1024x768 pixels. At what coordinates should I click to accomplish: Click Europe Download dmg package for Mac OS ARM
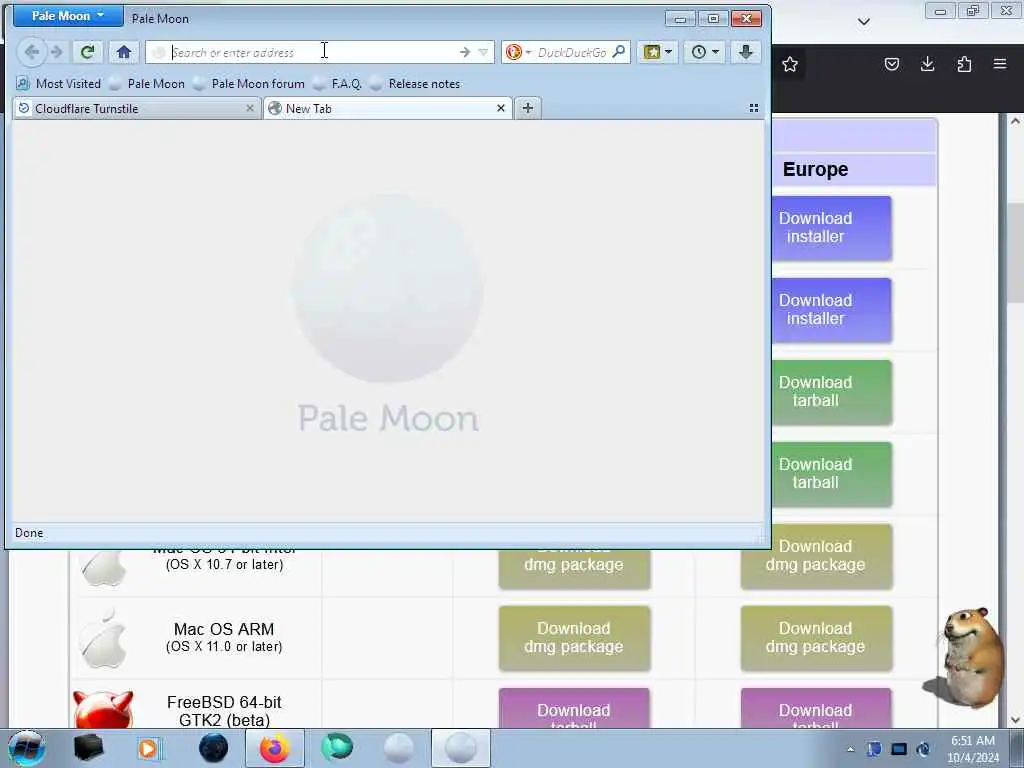[x=816, y=638]
